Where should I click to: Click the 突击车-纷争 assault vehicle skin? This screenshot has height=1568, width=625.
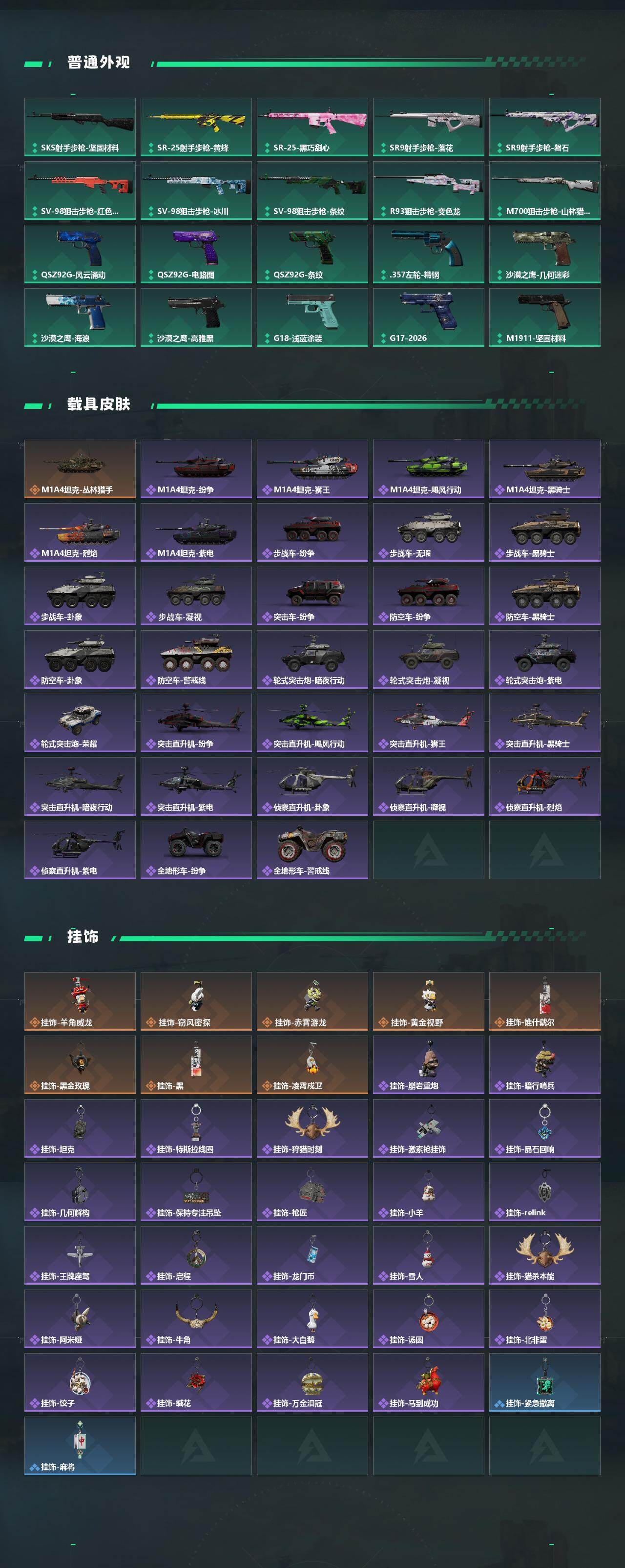pyautogui.click(x=312, y=596)
